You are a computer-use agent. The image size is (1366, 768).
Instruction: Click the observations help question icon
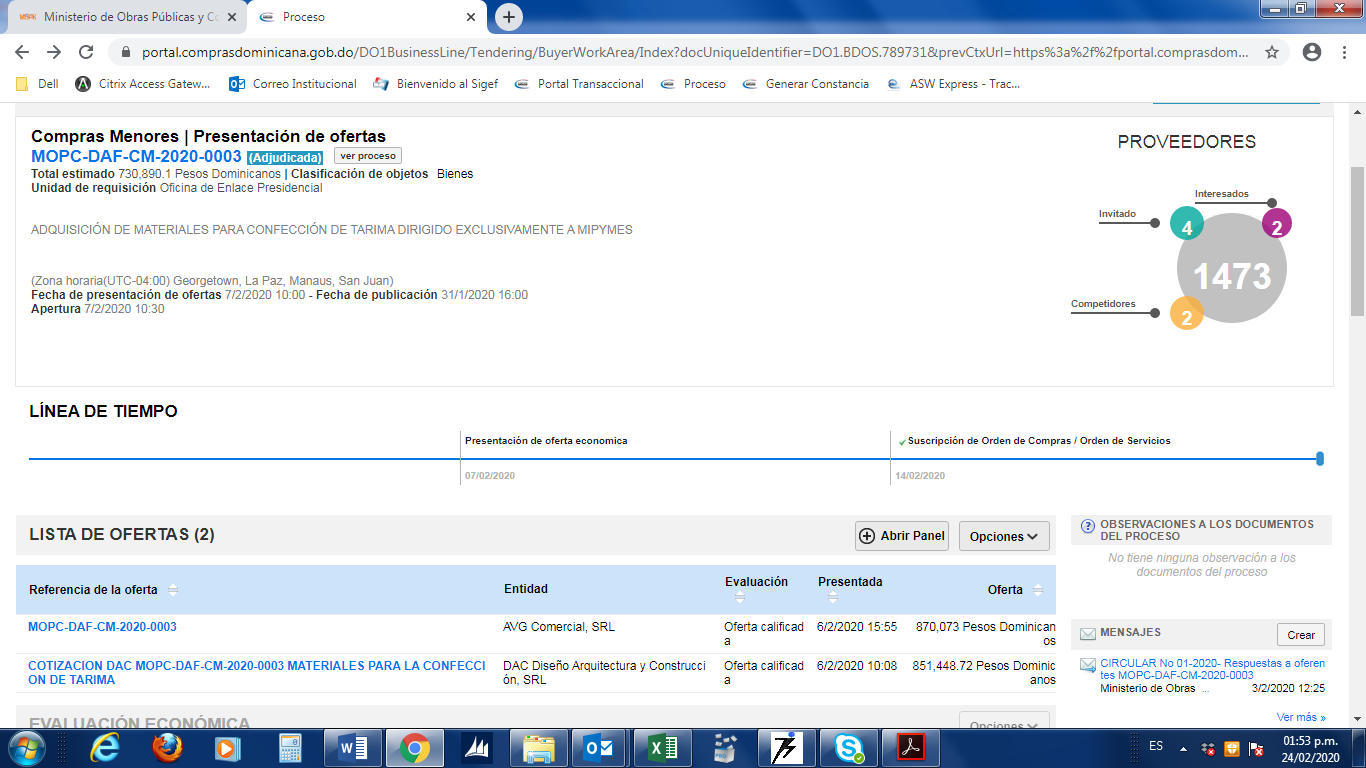[1087, 526]
